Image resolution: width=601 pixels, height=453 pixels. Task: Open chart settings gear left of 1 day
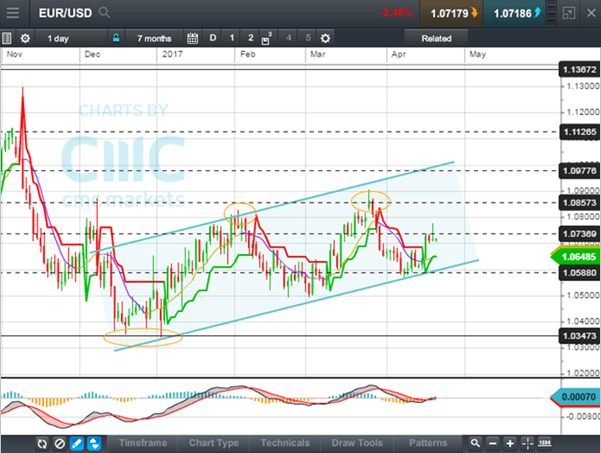click(25, 38)
